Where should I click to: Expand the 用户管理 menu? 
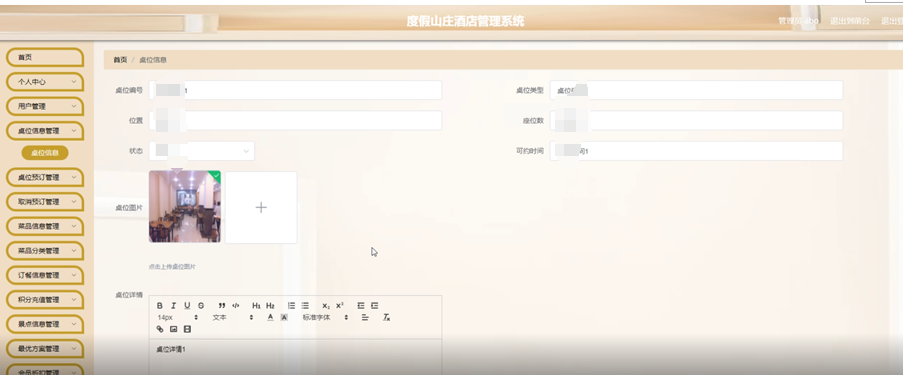coord(45,107)
